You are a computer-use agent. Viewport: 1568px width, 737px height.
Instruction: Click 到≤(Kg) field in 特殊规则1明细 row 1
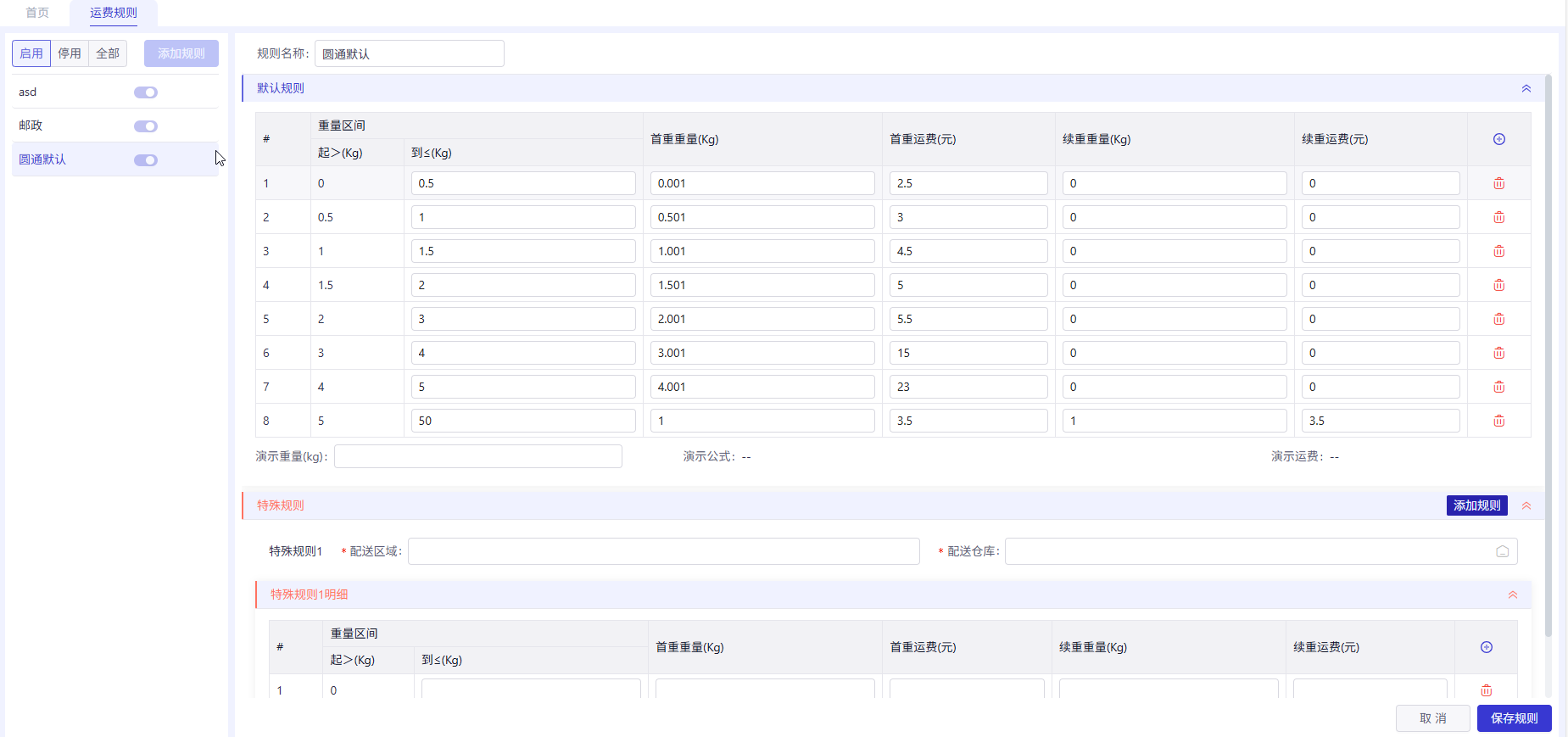click(531, 689)
